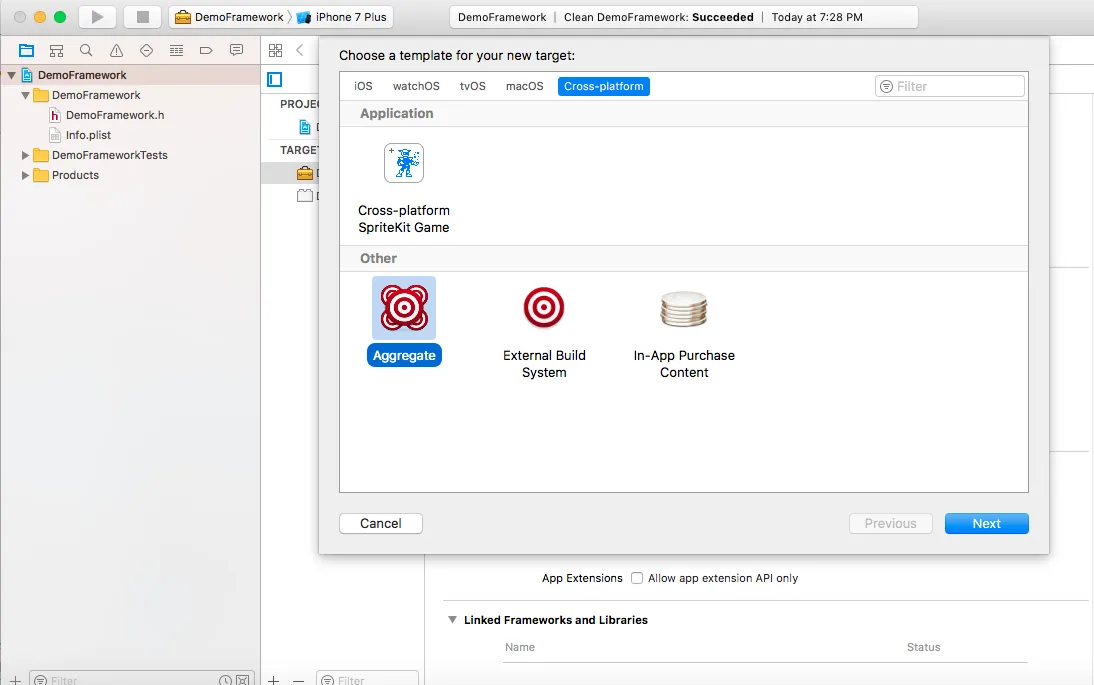1094x685 pixels.
Task: Open the project navigator folder icon
Action: [27, 50]
